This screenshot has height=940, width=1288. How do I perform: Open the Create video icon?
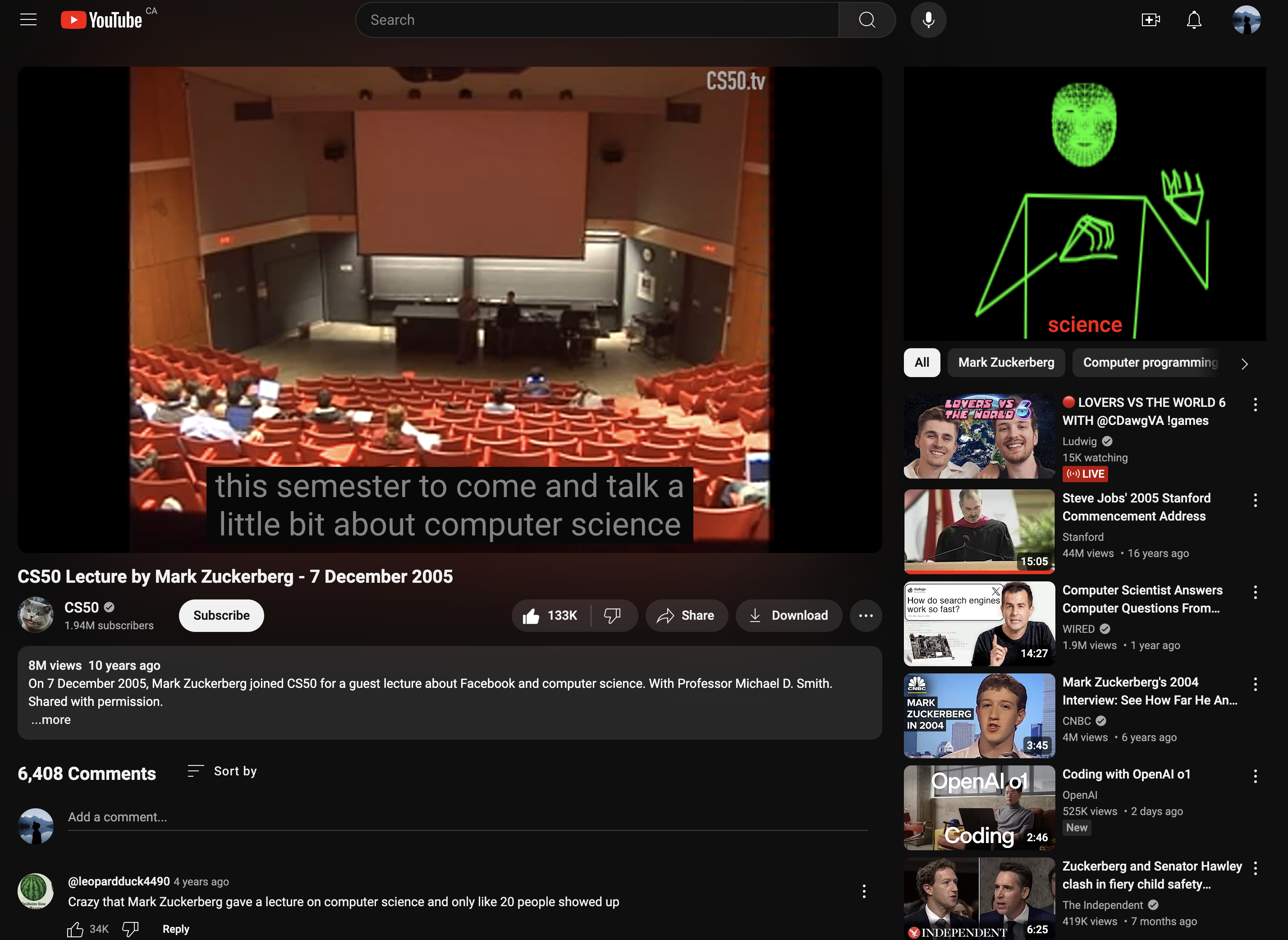[1150, 20]
